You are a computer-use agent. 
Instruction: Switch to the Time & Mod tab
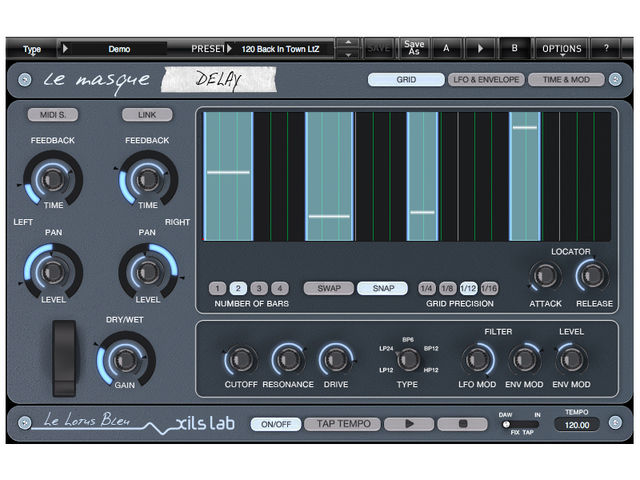pyautogui.click(x=566, y=80)
